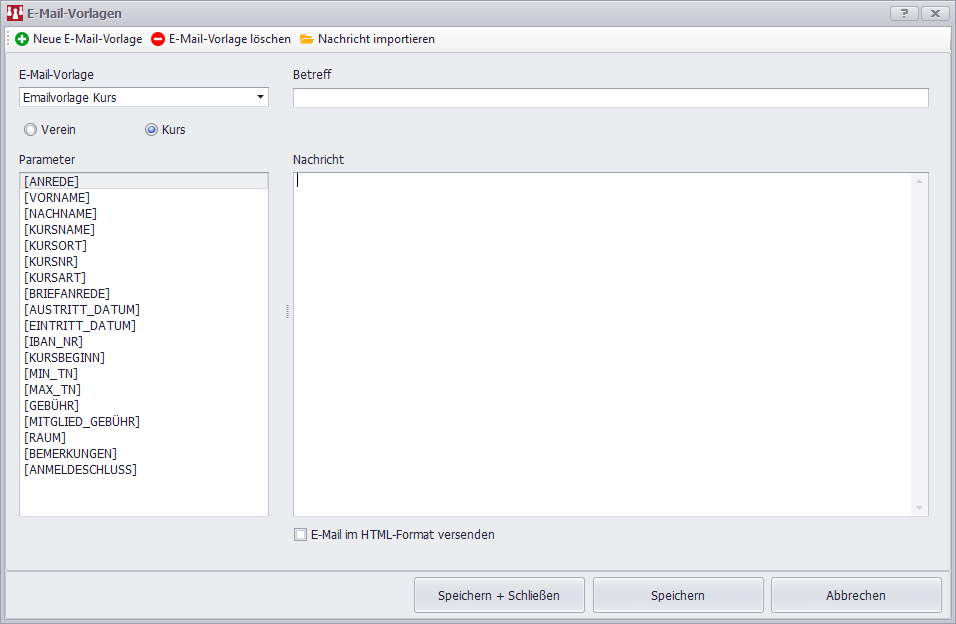
Task: Click the splitter handle between panels
Action: (287, 311)
